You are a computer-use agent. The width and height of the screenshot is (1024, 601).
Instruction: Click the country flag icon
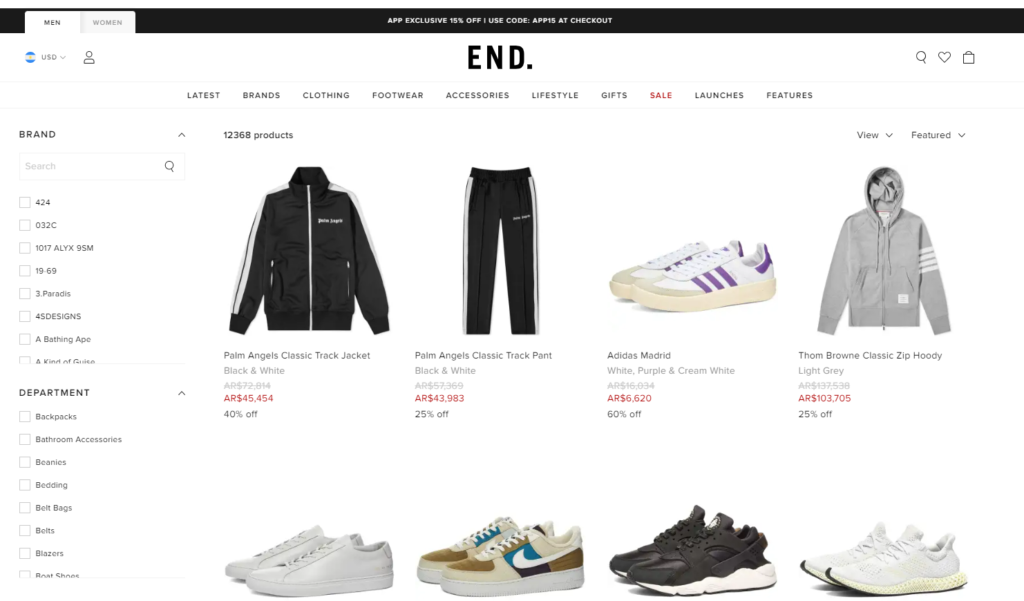(30, 57)
